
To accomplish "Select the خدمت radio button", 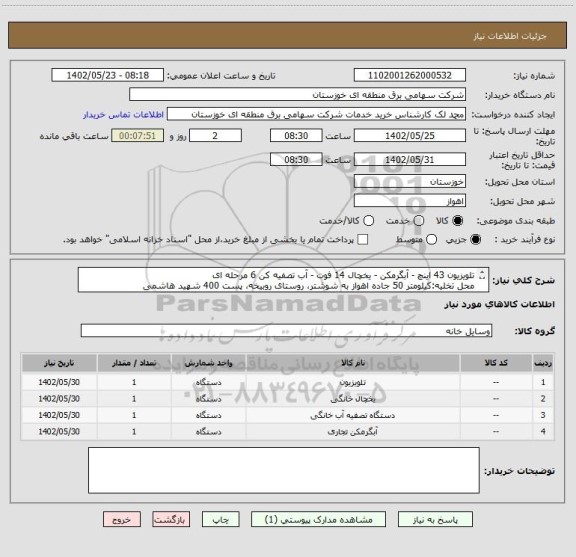I will pyautogui.click(x=418, y=221).
